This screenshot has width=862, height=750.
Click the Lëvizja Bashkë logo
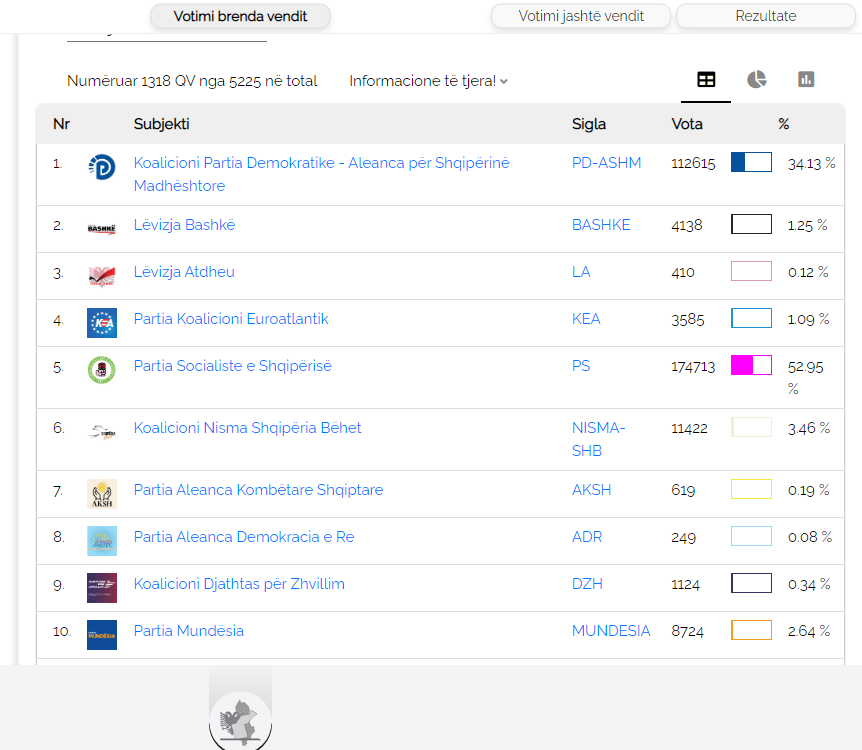point(101,229)
